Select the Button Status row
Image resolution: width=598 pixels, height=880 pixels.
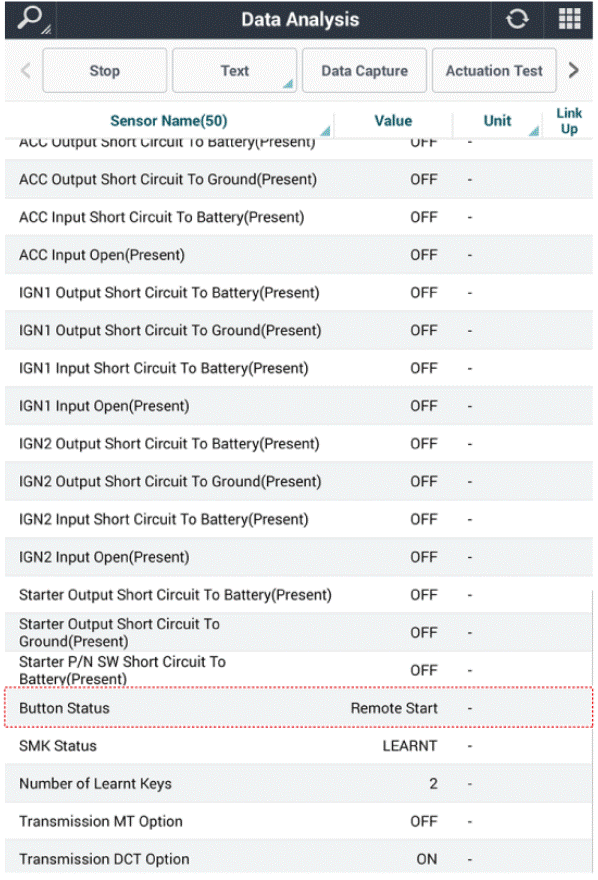click(x=298, y=708)
